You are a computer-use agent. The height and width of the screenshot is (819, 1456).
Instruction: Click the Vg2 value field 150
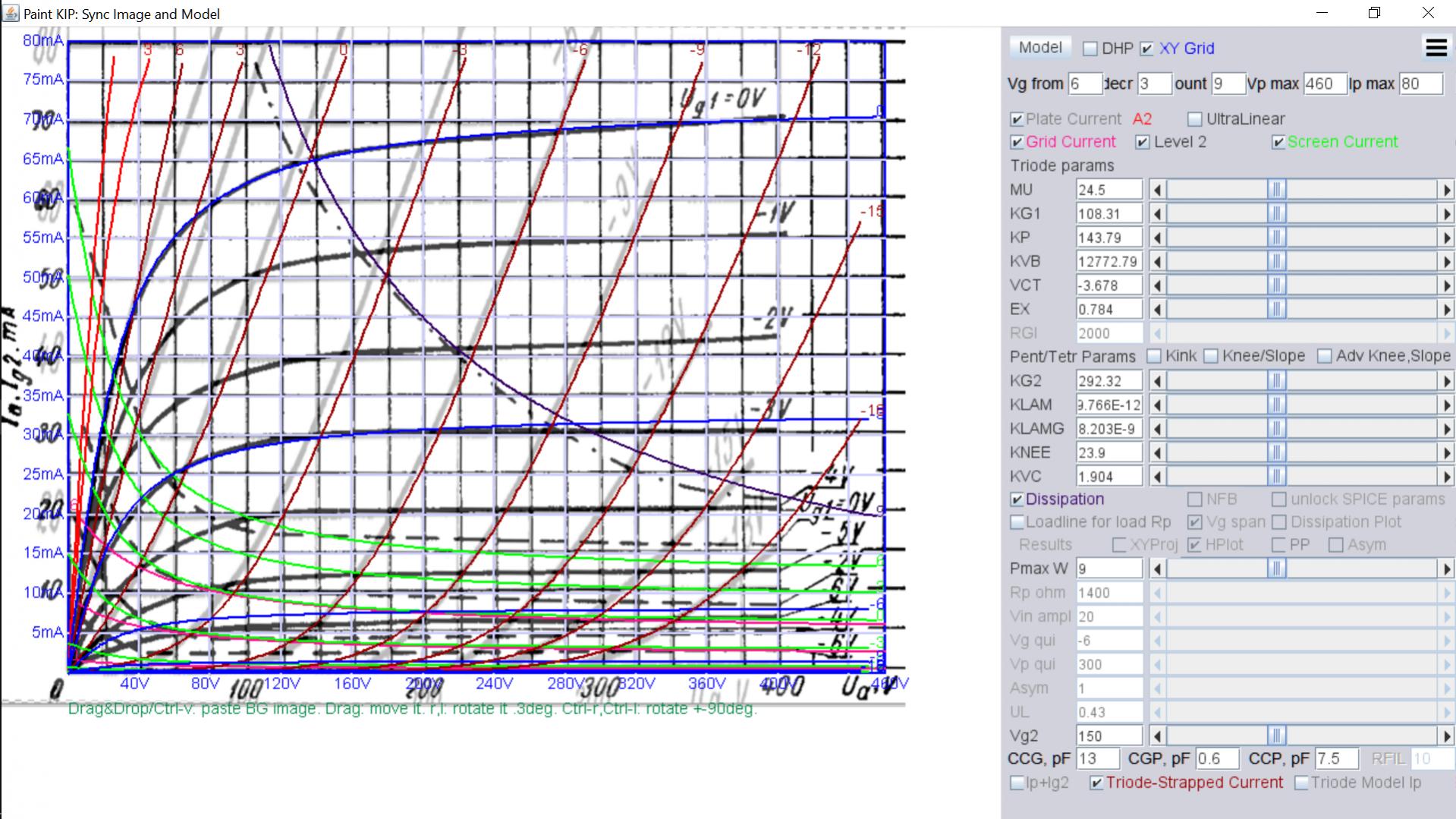click(x=1109, y=736)
